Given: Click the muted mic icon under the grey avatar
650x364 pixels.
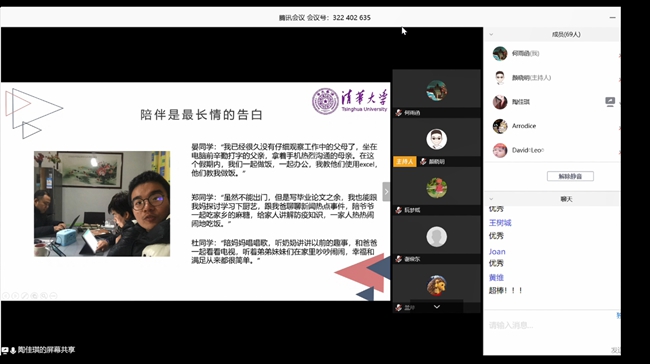Looking at the screenshot, I should 399,259.
